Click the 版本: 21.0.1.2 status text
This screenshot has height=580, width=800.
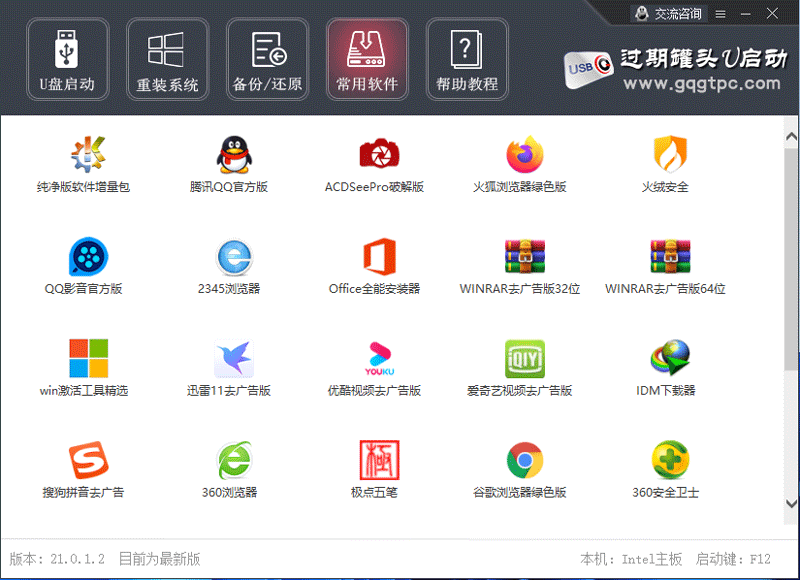point(57,559)
